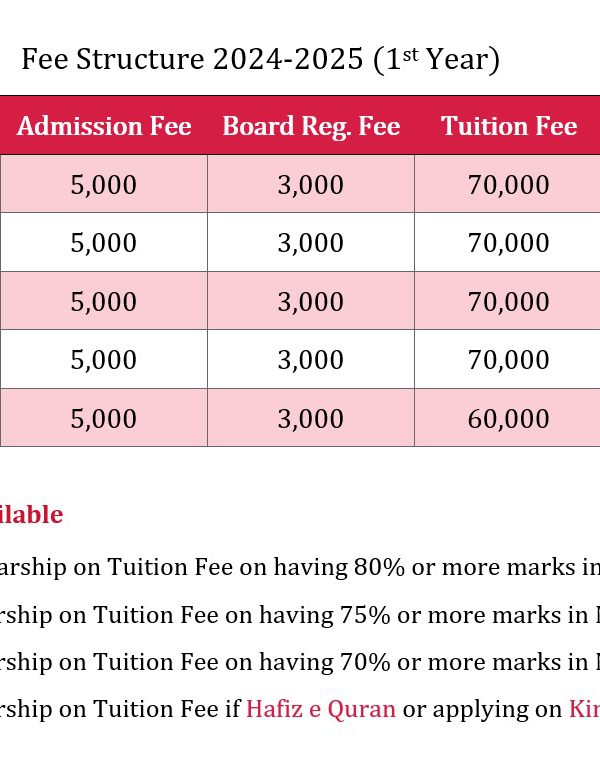Click the 60,000 tuition fee cell
The width and height of the screenshot is (600, 772).
pyautogui.click(x=509, y=418)
